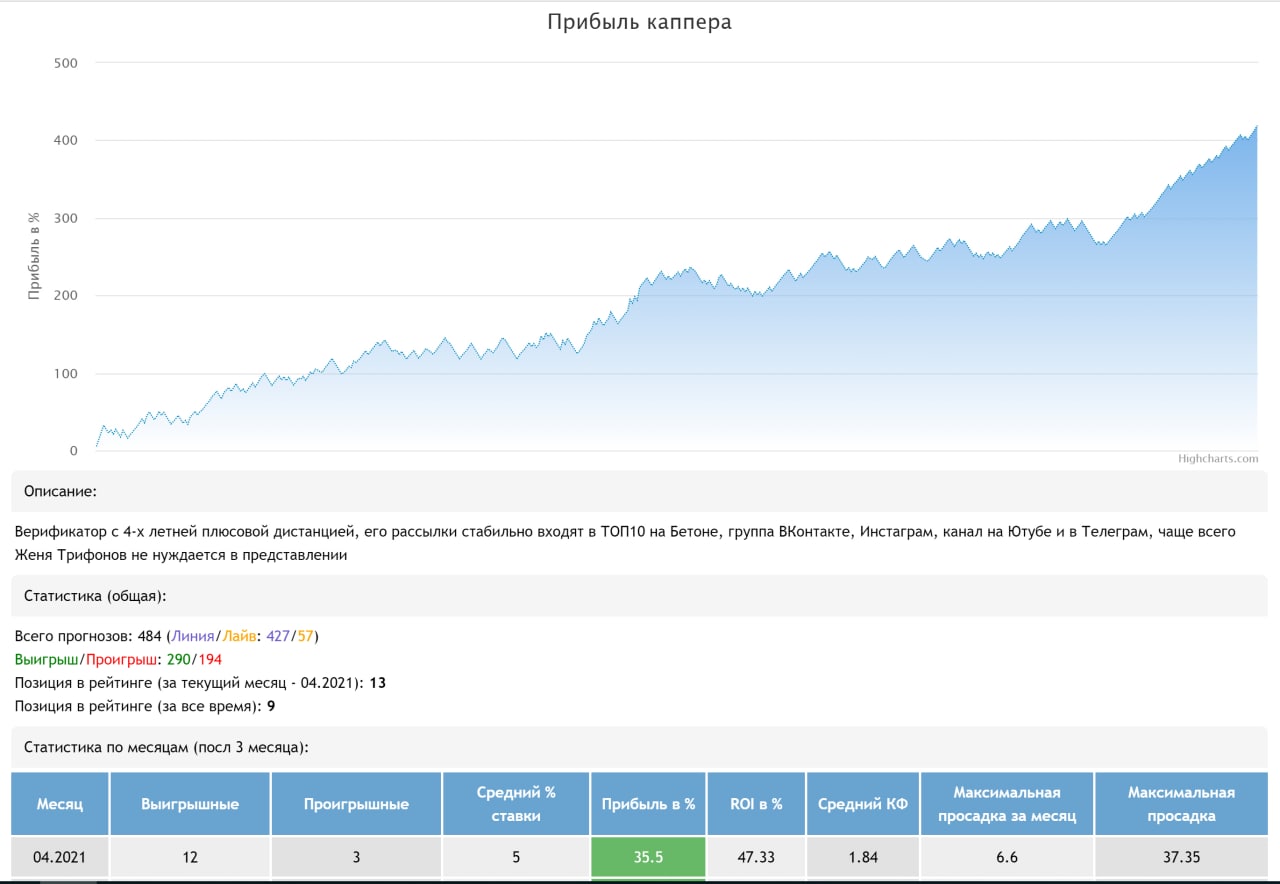This screenshot has width=1280, height=884.
Task: Click the "Описание:" section header
Action: pos(638,492)
